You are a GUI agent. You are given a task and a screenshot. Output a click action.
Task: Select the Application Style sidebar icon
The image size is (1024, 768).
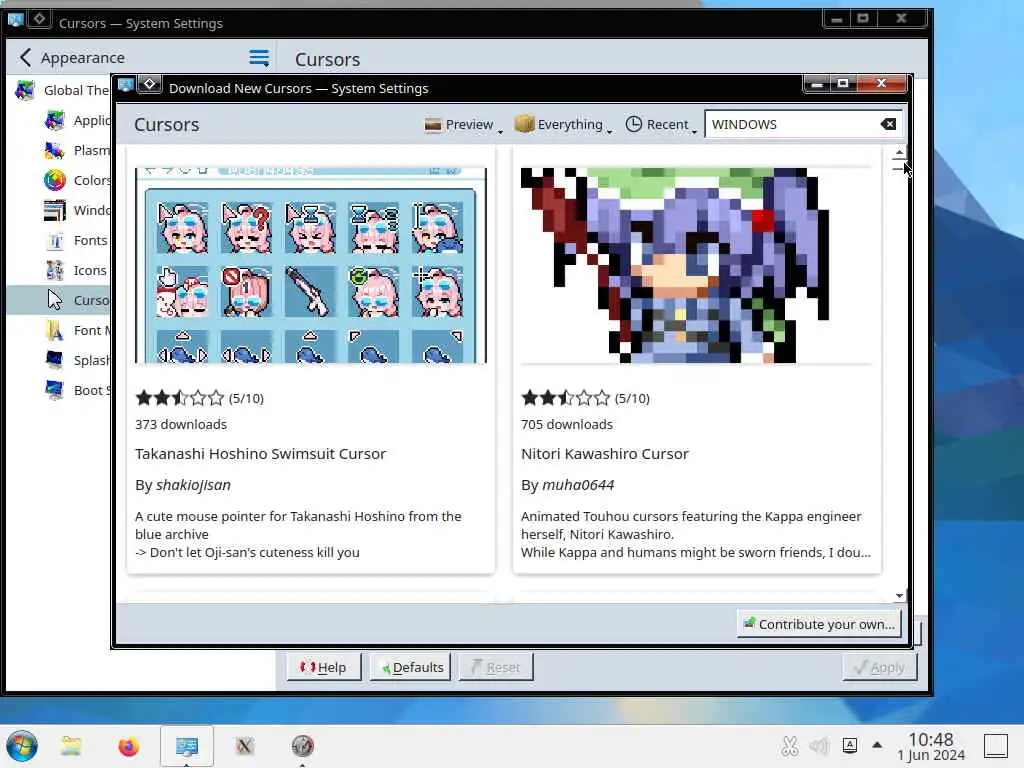coord(55,120)
